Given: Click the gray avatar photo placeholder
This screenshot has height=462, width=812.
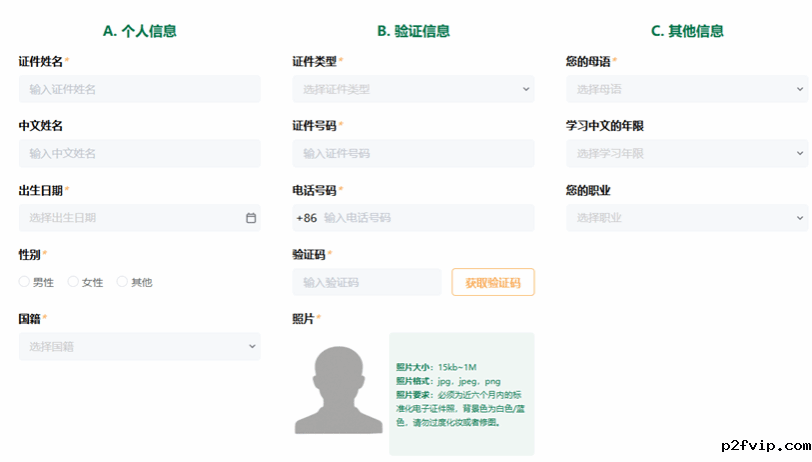Looking at the screenshot, I should (338, 389).
